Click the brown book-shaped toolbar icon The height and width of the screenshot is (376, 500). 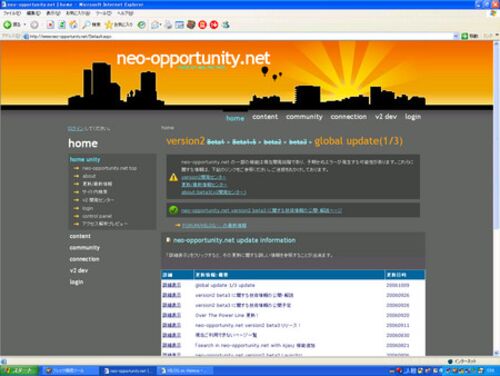191,25
